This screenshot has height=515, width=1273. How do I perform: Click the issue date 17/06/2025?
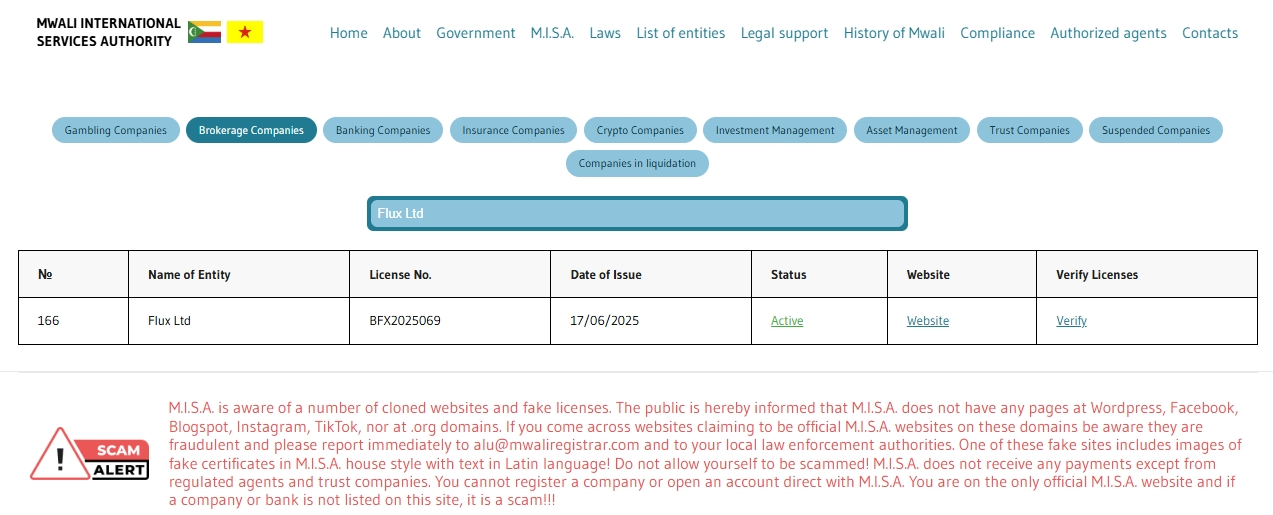point(605,321)
